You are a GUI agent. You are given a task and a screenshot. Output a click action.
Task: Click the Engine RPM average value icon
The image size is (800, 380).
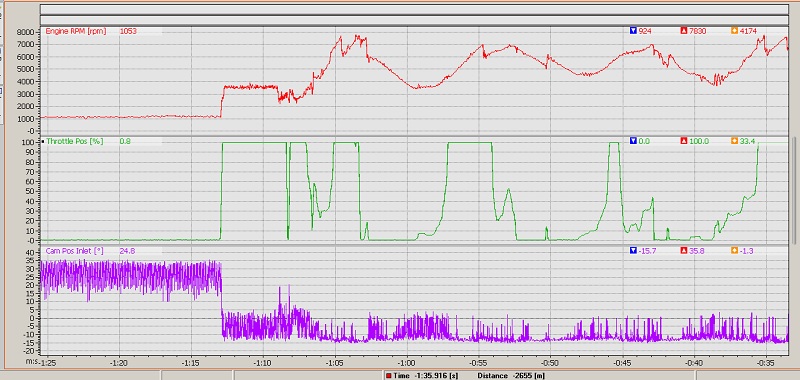734,31
